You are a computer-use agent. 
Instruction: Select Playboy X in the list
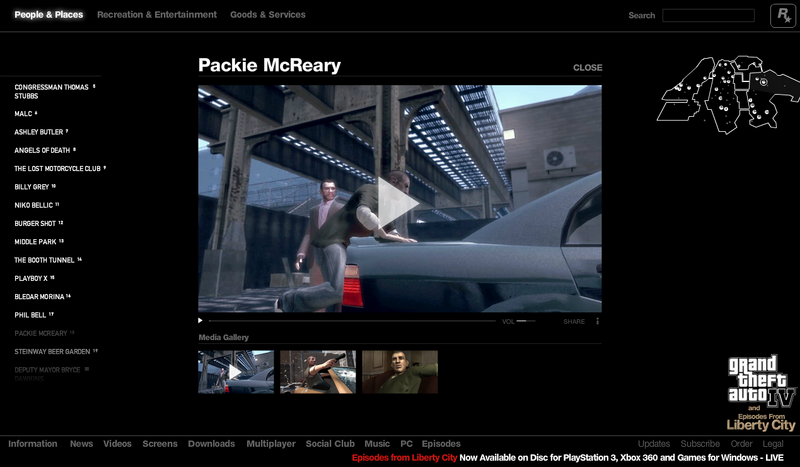(34, 279)
